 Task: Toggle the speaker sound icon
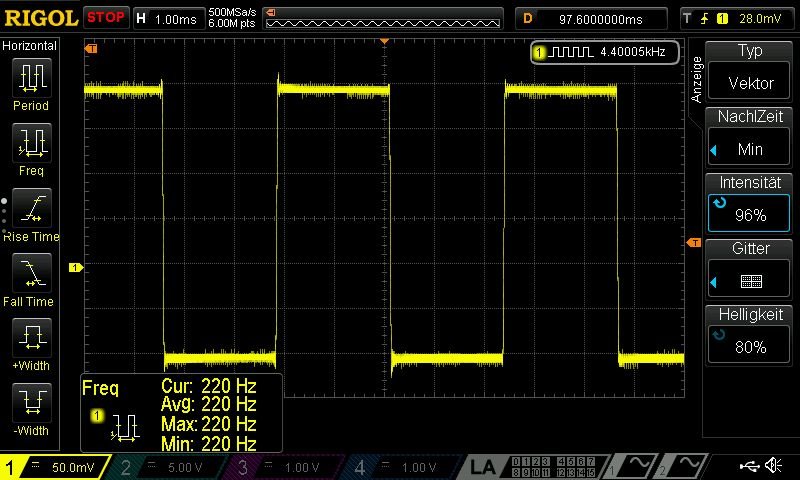[x=773, y=465]
